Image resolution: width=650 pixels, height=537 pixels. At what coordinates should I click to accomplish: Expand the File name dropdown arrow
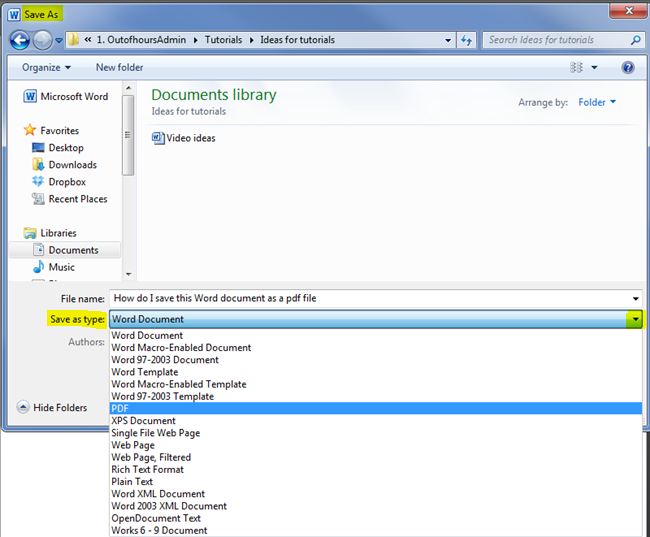pyautogui.click(x=635, y=299)
